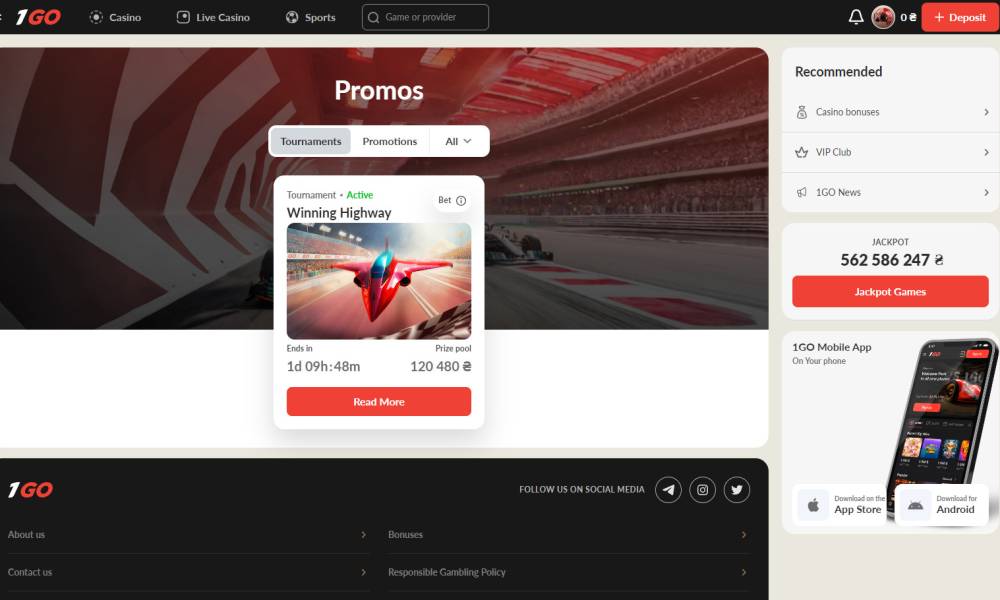Open Twitter social media icon

point(737,490)
